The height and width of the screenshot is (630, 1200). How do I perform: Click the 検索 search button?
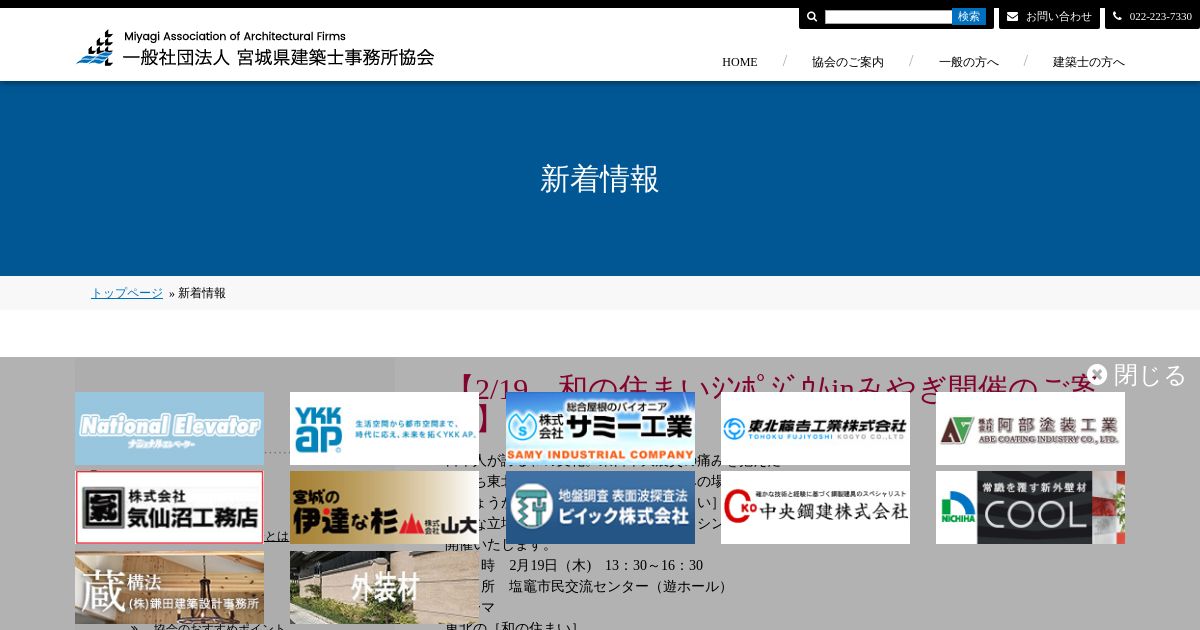969,17
